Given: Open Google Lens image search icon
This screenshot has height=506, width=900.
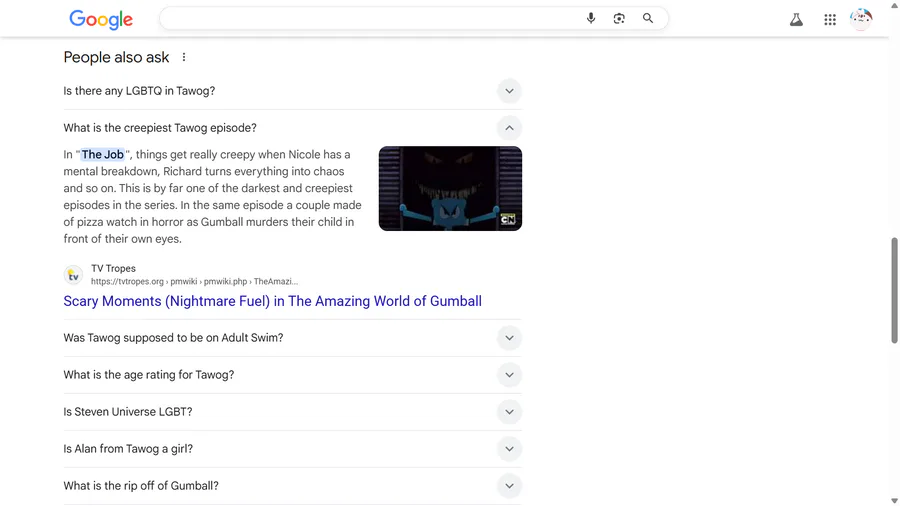Looking at the screenshot, I should [619, 18].
